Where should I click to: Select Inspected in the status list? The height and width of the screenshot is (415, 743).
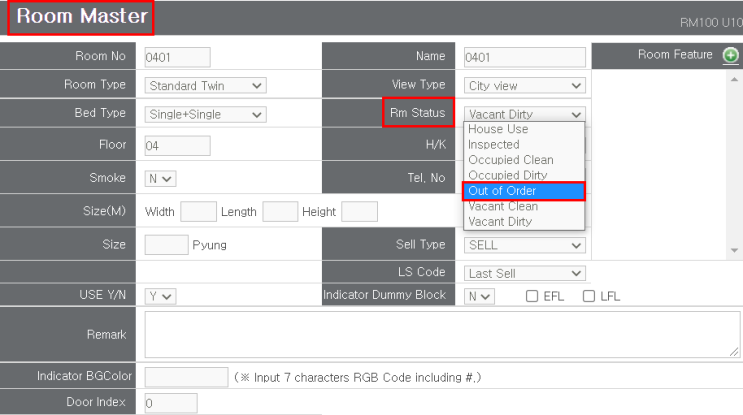pos(524,144)
